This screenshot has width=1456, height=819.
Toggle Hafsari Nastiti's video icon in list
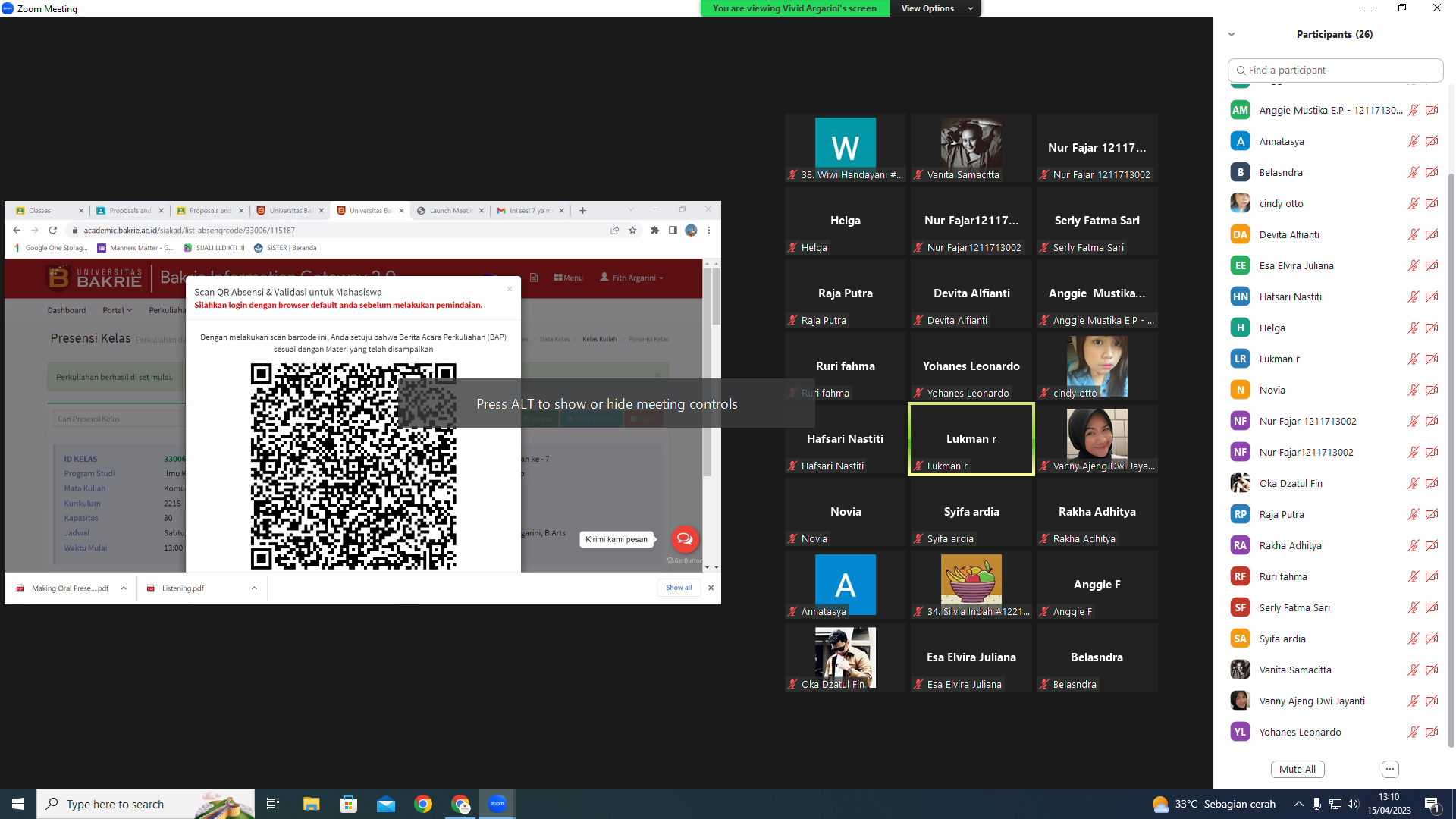(1432, 297)
